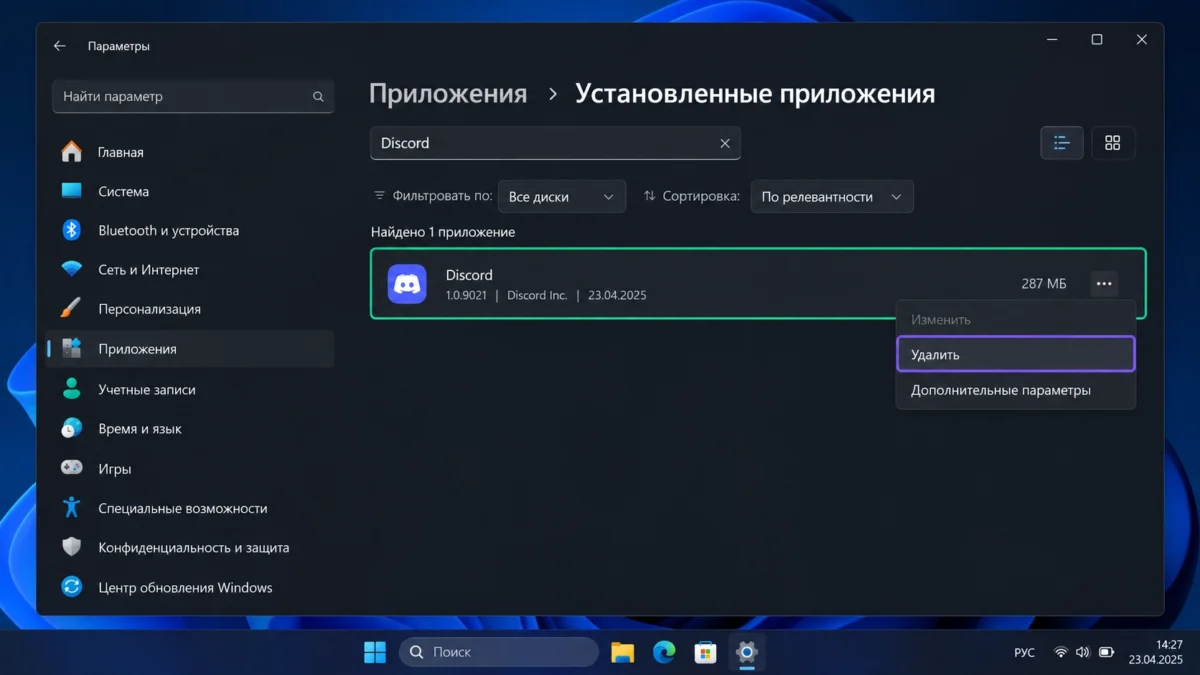
Task: Click the Найти параметр search box
Action: (193, 97)
